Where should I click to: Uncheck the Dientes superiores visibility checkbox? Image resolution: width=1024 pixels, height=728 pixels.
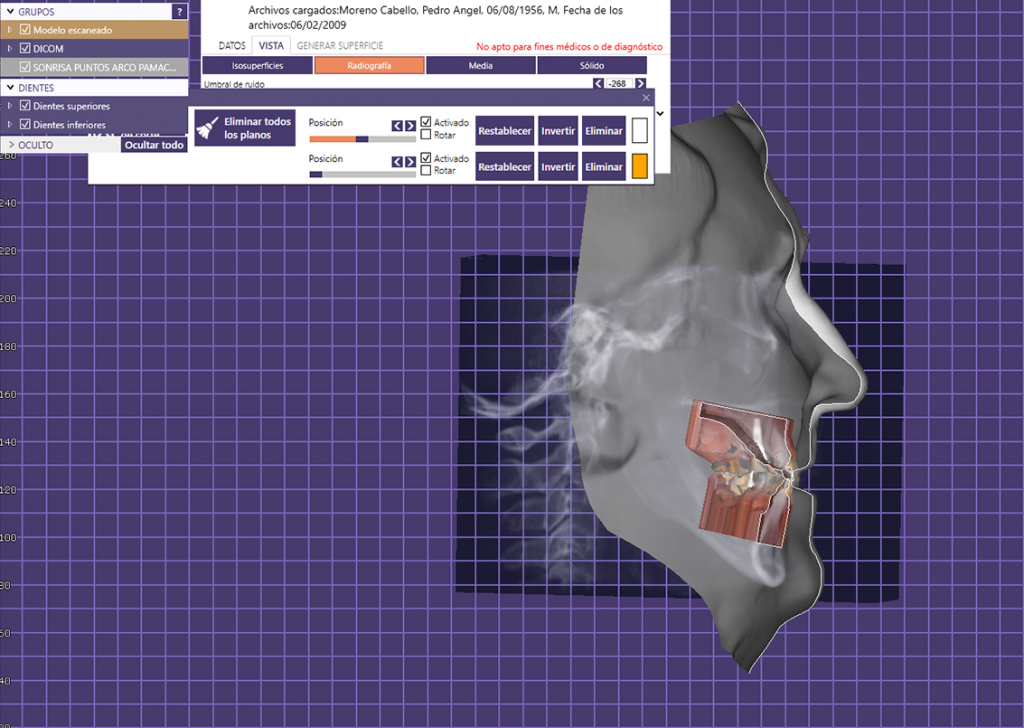[24, 106]
